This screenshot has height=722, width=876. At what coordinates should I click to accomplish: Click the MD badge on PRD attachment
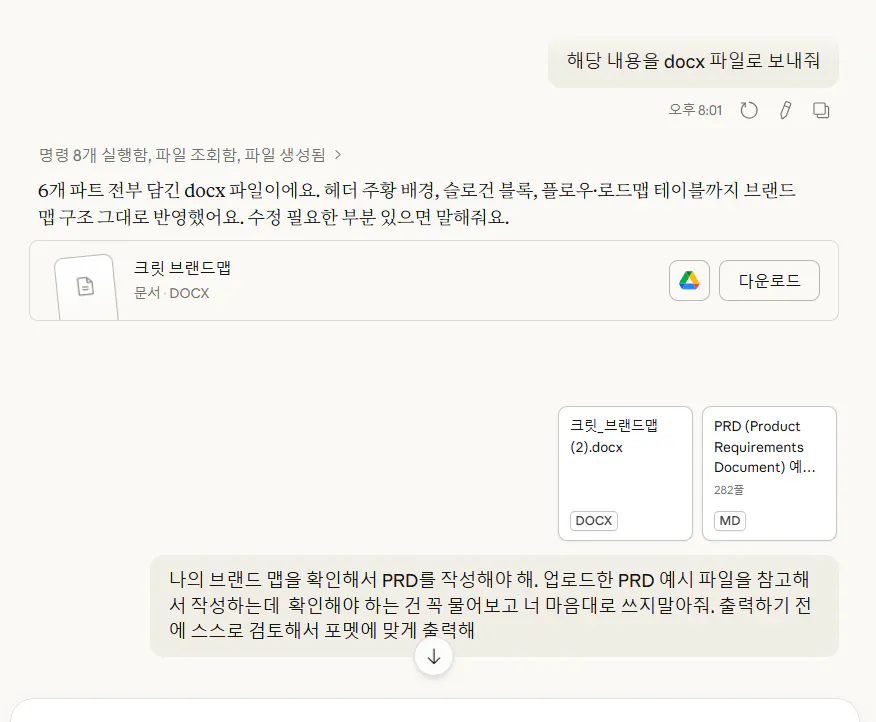(x=730, y=521)
